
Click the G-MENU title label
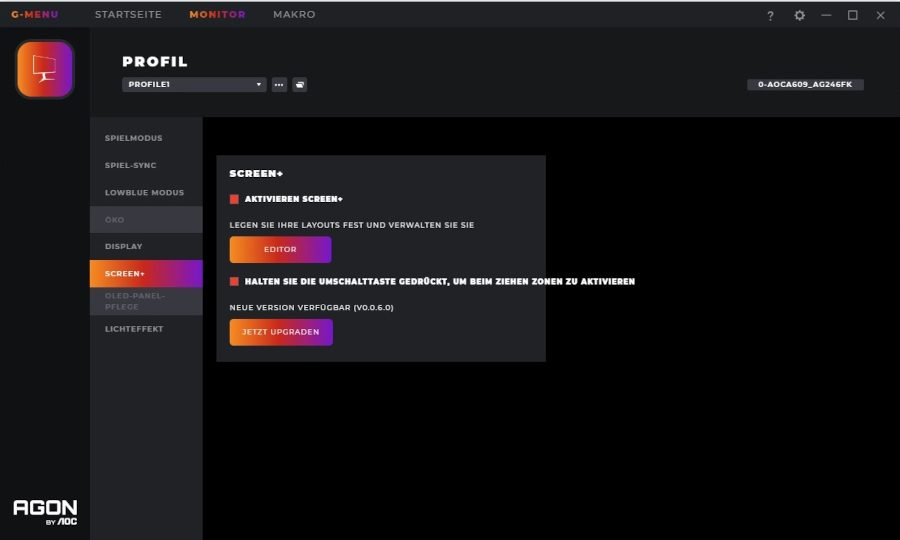click(x=35, y=14)
